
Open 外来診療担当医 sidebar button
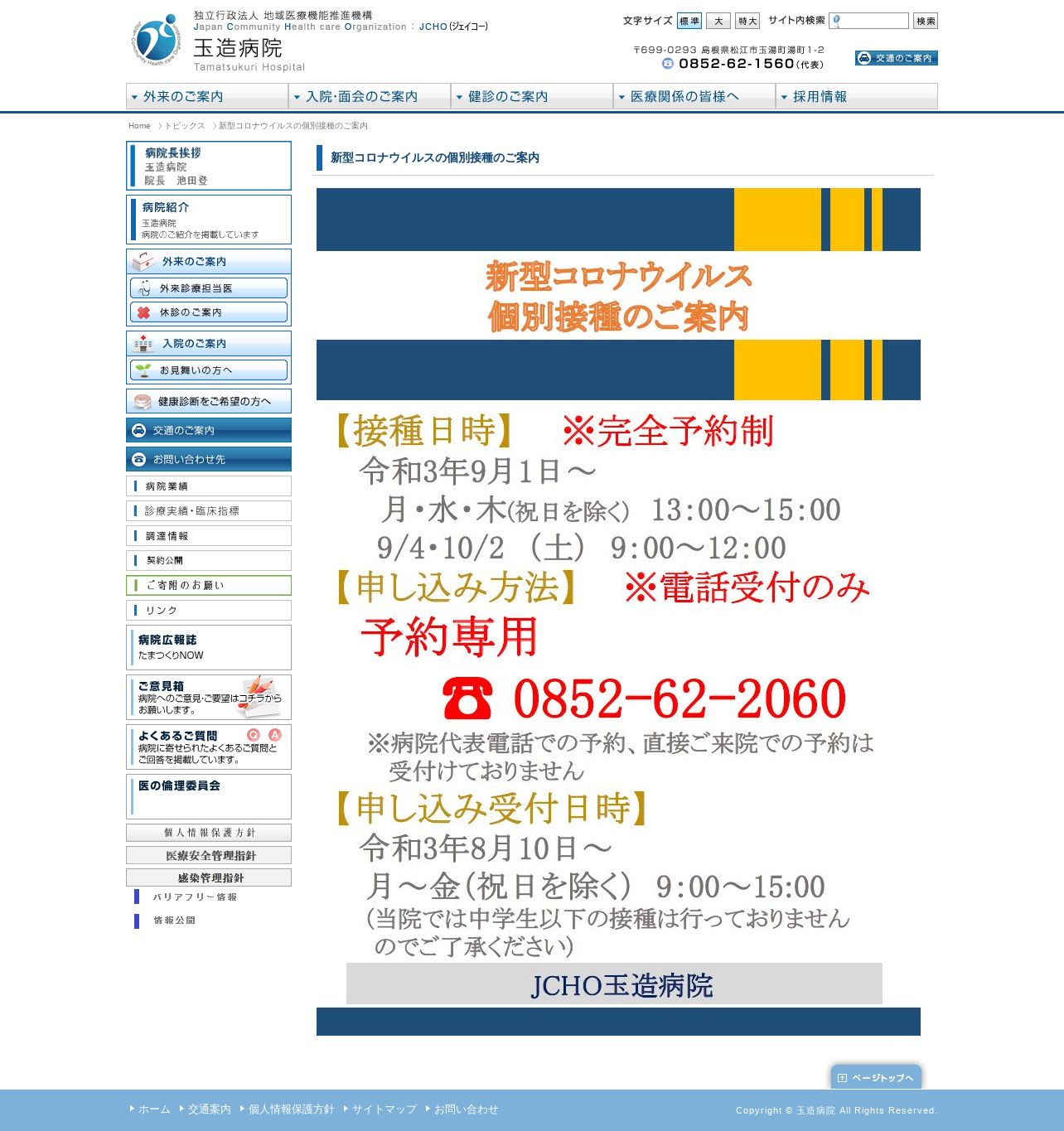pyautogui.click(x=209, y=288)
